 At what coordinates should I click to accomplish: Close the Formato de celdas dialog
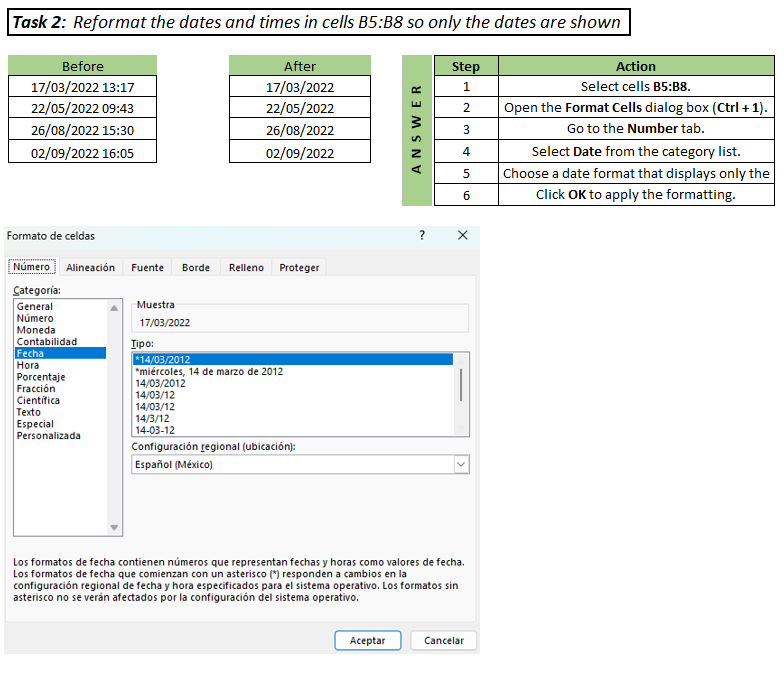(462, 236)
